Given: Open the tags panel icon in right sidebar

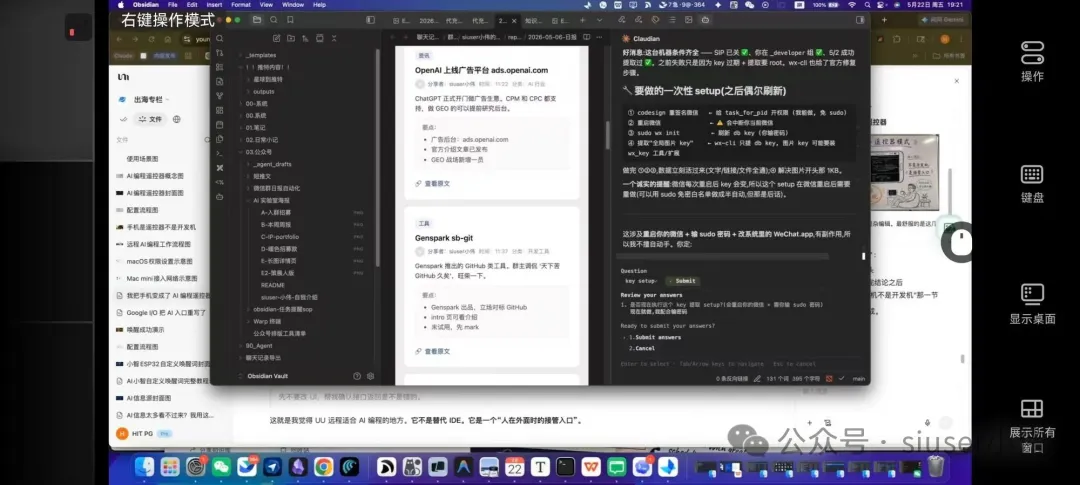Looking at the screenshot, I should pos(655,20).
